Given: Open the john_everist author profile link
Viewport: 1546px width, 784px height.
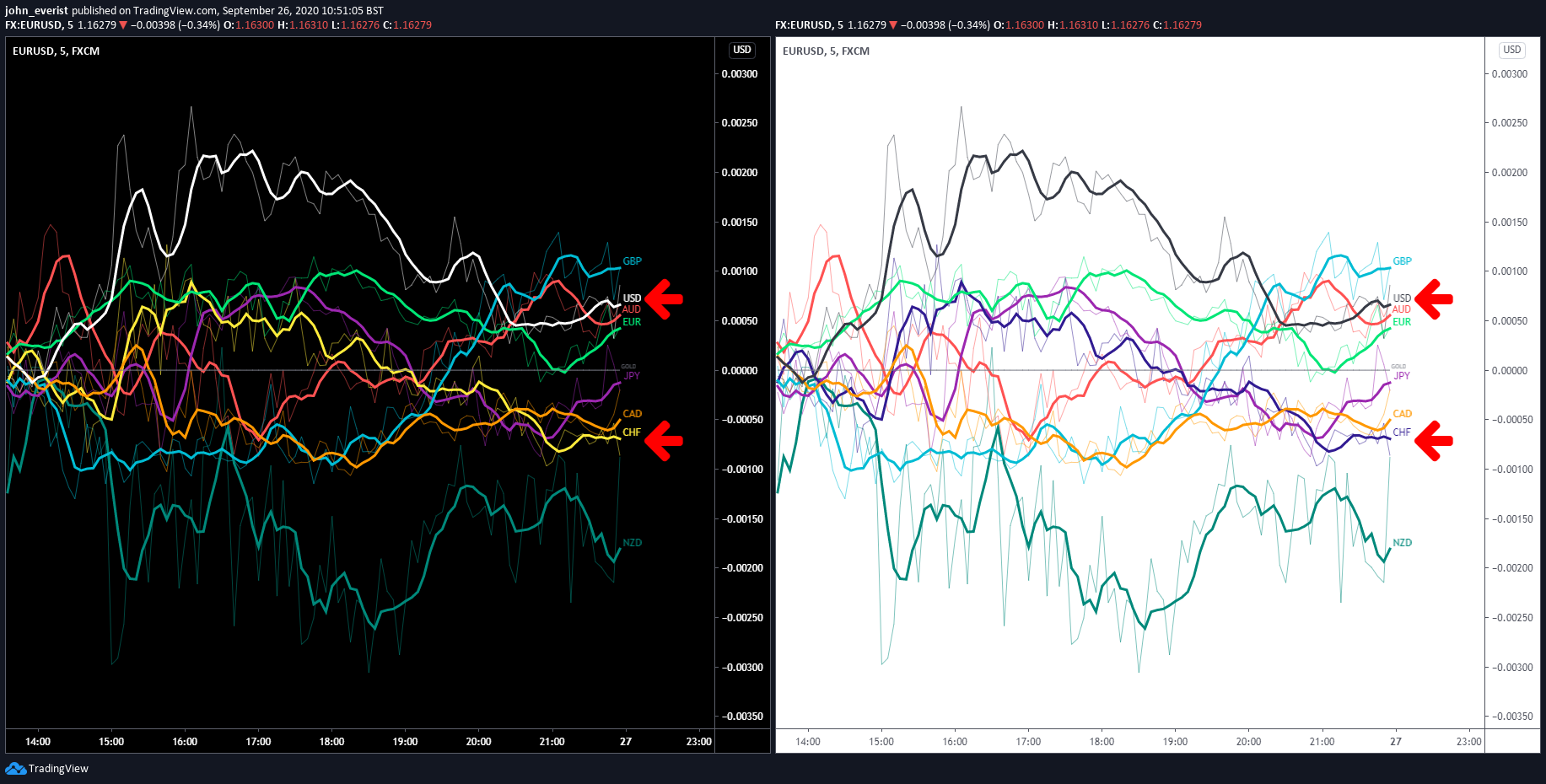Looking at the screenshot, I should click(36, 11).
